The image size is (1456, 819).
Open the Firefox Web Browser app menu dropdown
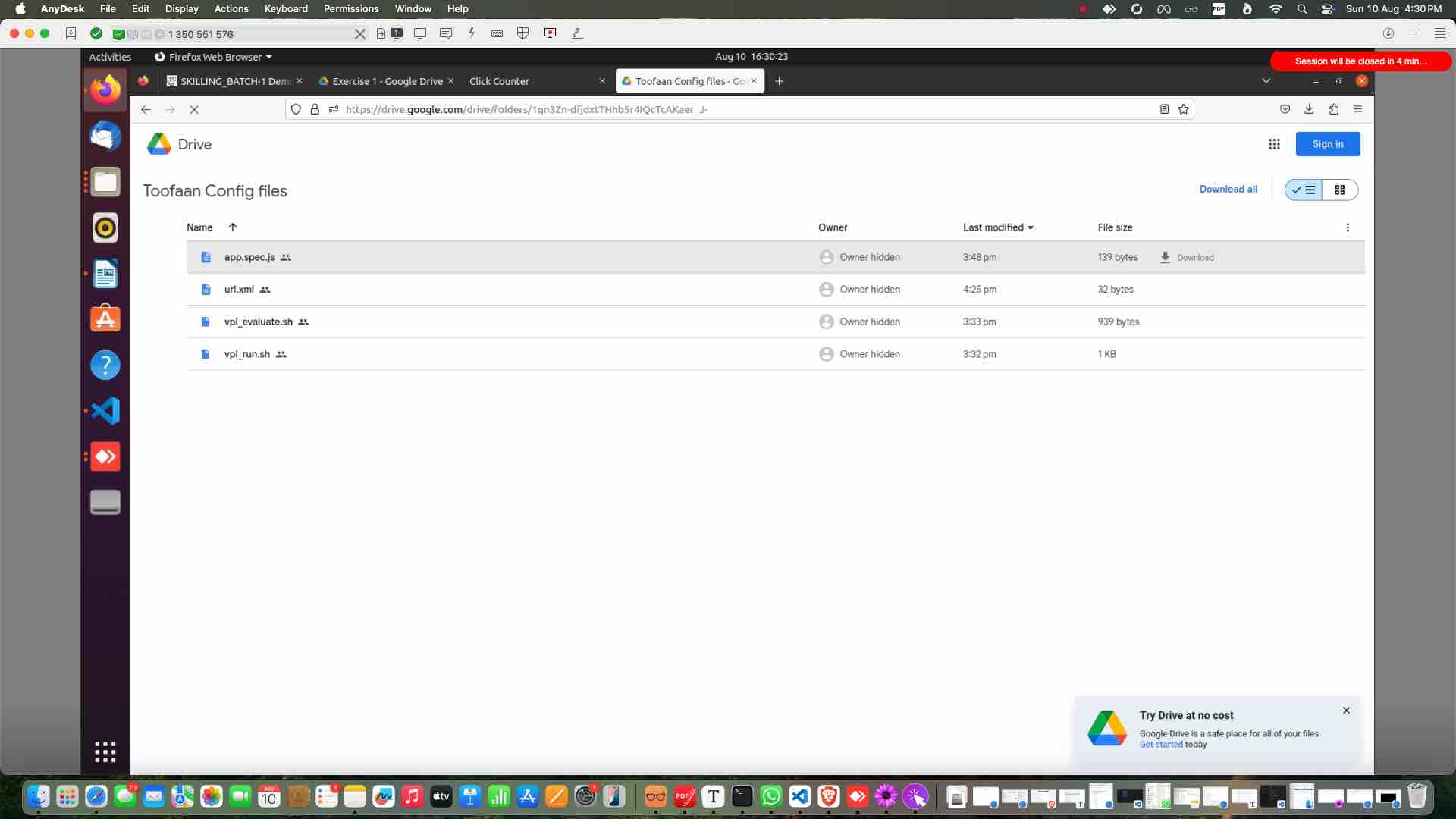[214, 57]
